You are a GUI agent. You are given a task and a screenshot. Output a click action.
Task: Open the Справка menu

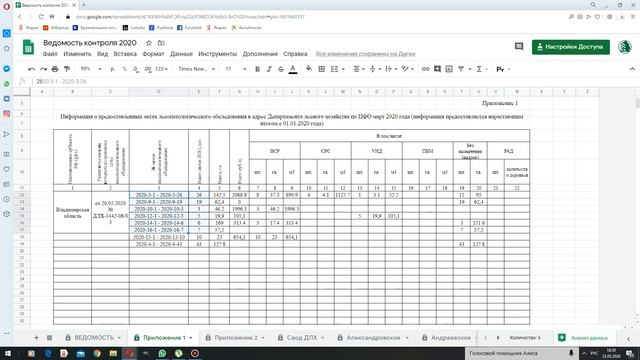[x=295, y=54]
